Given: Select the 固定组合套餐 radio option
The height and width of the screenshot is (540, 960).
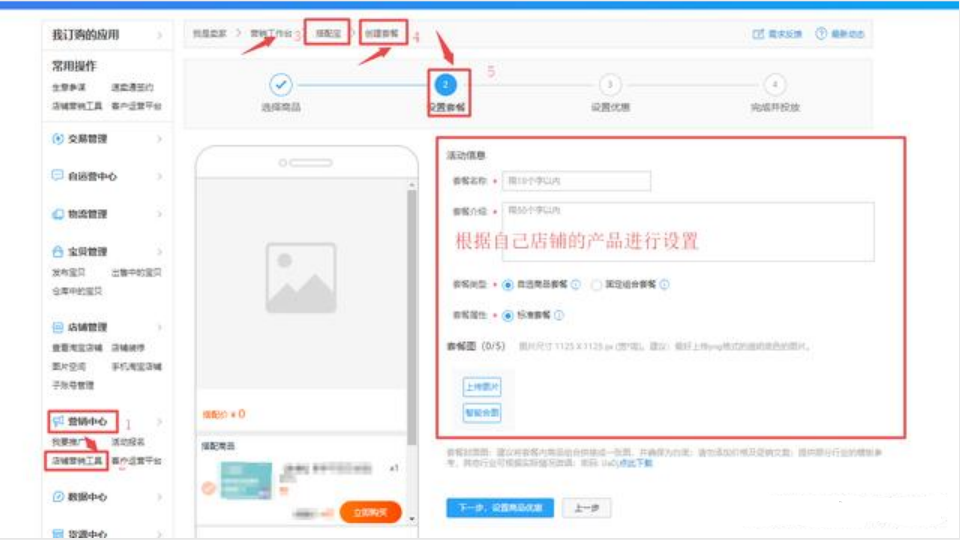Looking at the screenshot, I should coord(597,284).
